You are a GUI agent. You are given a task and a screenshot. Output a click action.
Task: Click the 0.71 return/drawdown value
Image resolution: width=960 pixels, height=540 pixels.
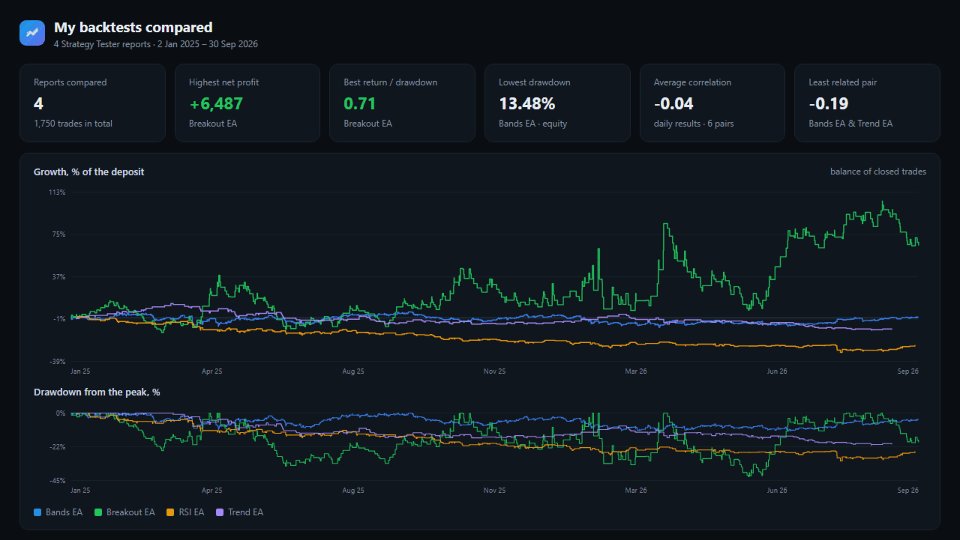(x=359, y=104)
